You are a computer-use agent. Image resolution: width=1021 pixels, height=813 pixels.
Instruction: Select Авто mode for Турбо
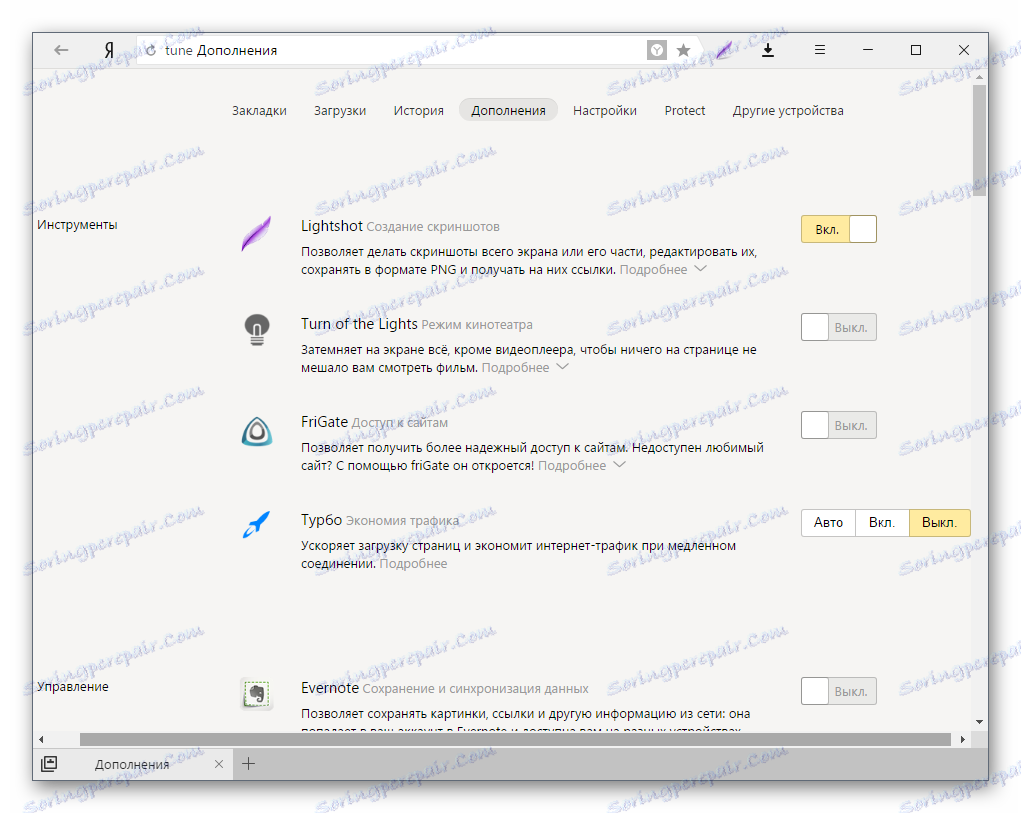[828, 521]
